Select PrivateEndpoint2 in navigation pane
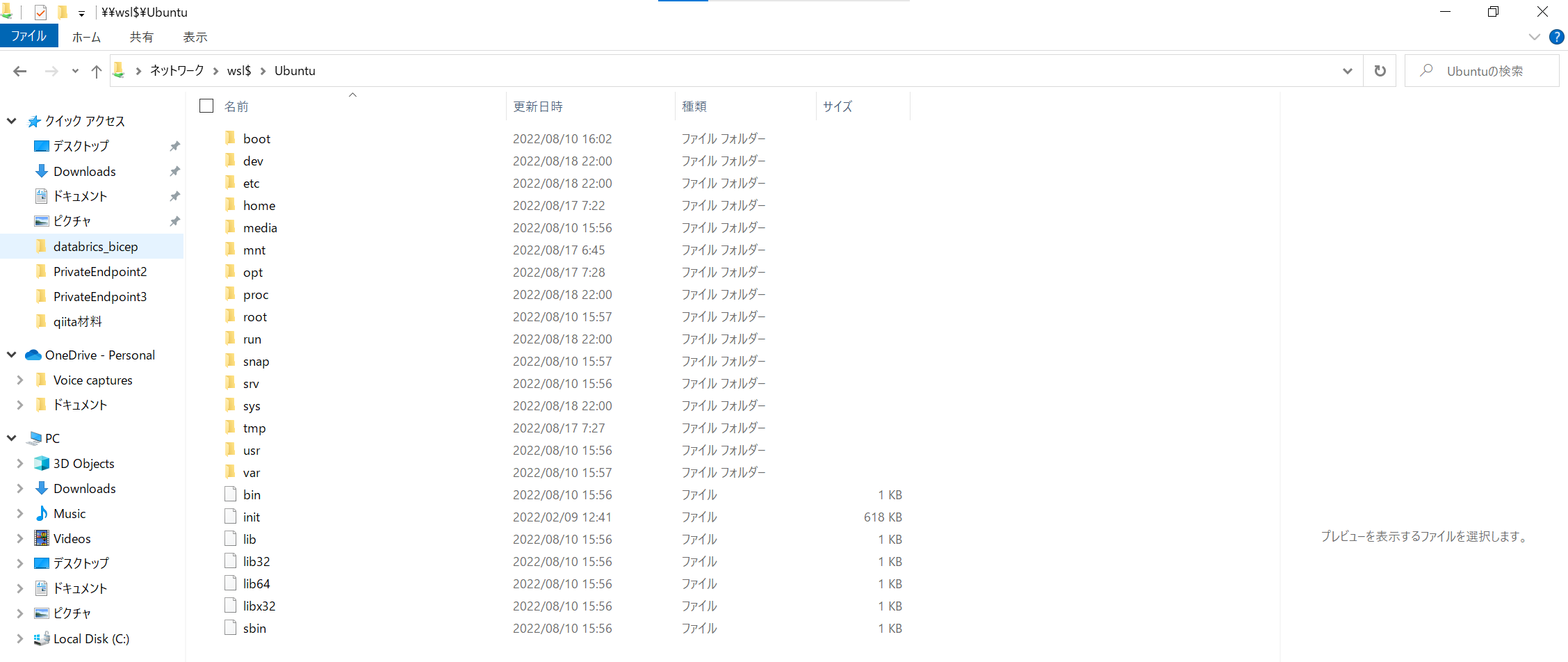This screenshot has height=662, width=1568. (100, 271)
